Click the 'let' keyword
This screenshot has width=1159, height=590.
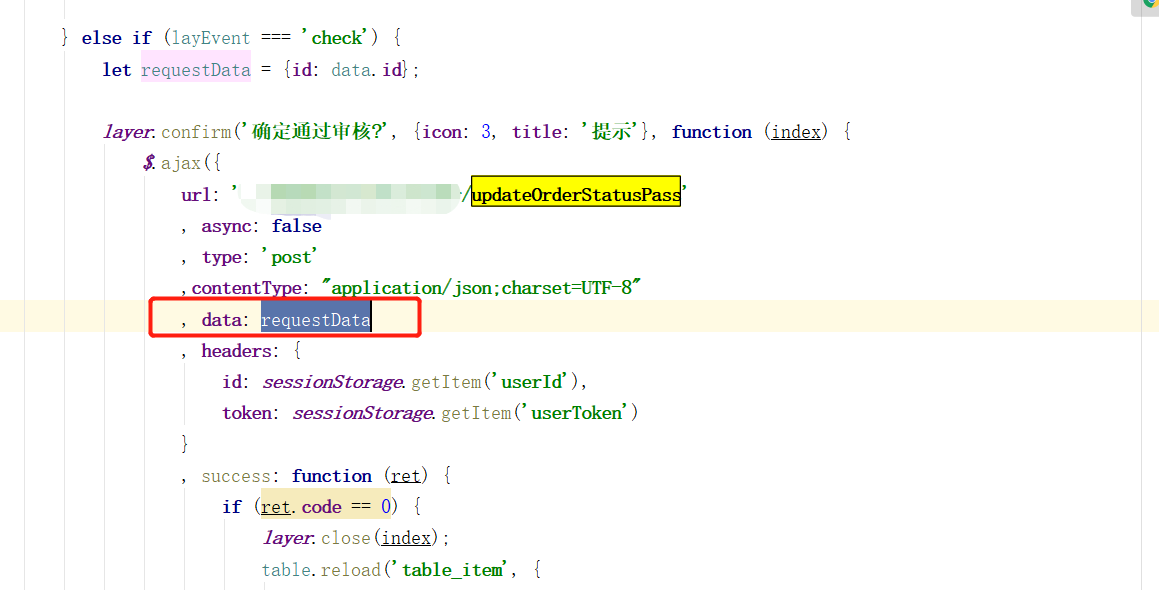pos(117,69)
